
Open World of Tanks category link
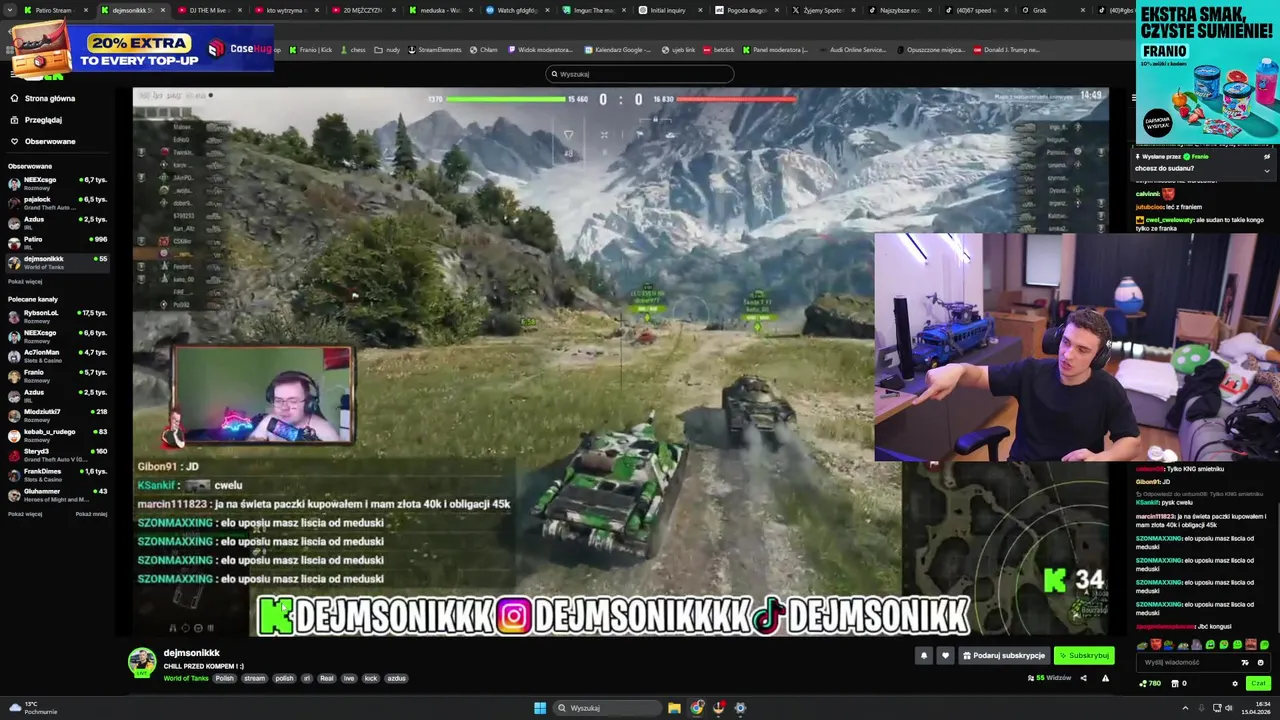pos(186,678)
